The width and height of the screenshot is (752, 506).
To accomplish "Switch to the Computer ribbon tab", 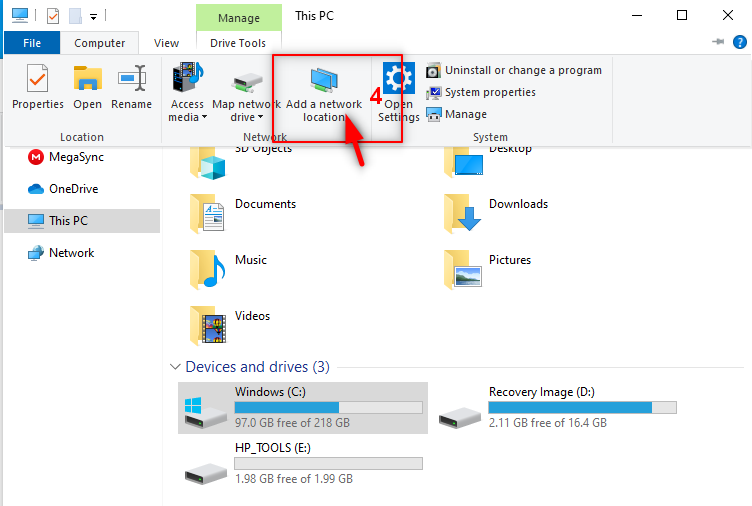I will pyautogui.click(x=99, y=43).
